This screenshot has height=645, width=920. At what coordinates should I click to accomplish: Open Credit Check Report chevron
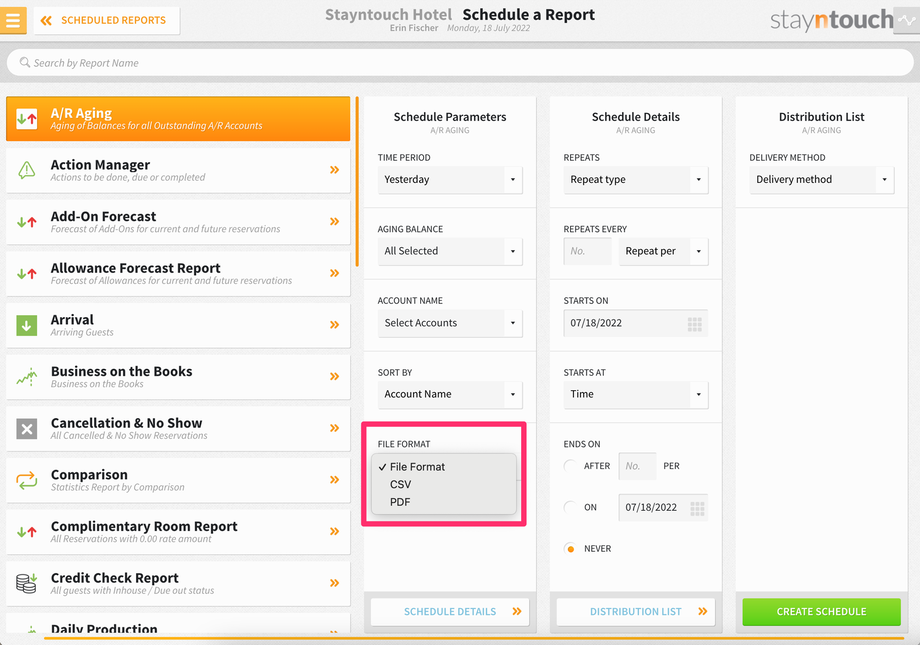pos(334,583)
